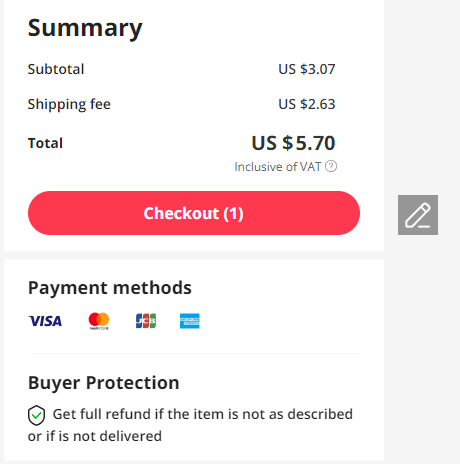The height and width of the screenshot is (464, 460).
Task: Select the Mastercard payment logo
Action: click(99, 321)
